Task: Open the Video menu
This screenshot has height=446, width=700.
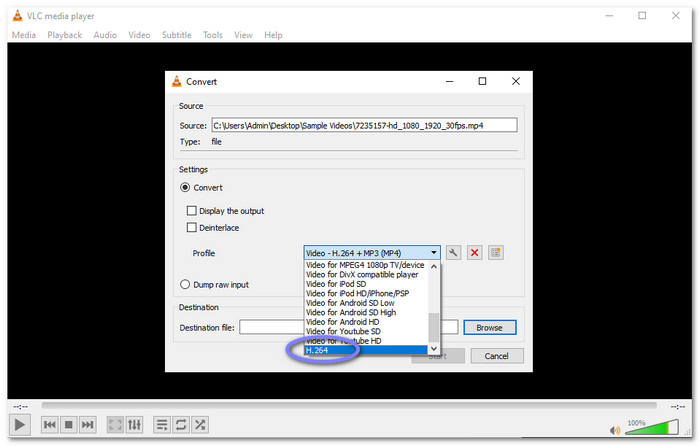Action: (x=139, y=35)
